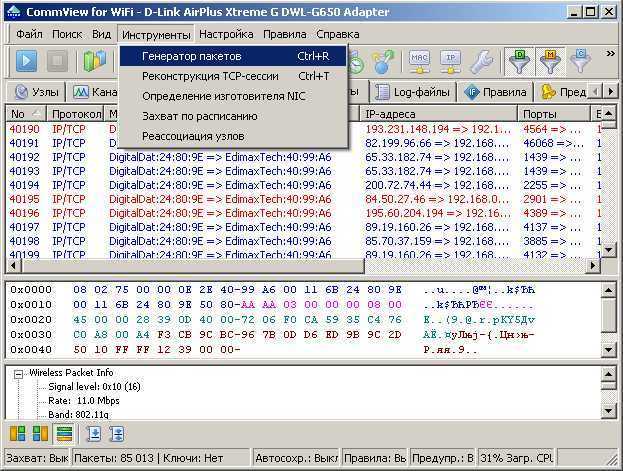Select Определение изготовителя NIC

tap(233, 96)
